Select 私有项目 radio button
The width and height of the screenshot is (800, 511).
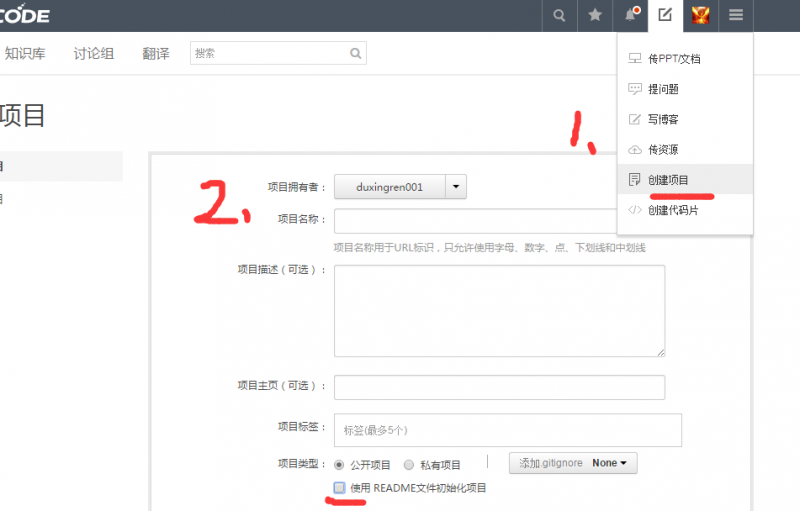point(409,464)
